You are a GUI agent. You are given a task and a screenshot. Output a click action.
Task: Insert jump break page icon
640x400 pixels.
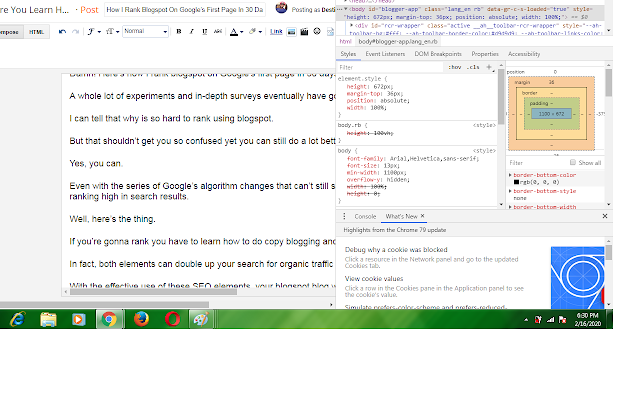tap(330, 31)
